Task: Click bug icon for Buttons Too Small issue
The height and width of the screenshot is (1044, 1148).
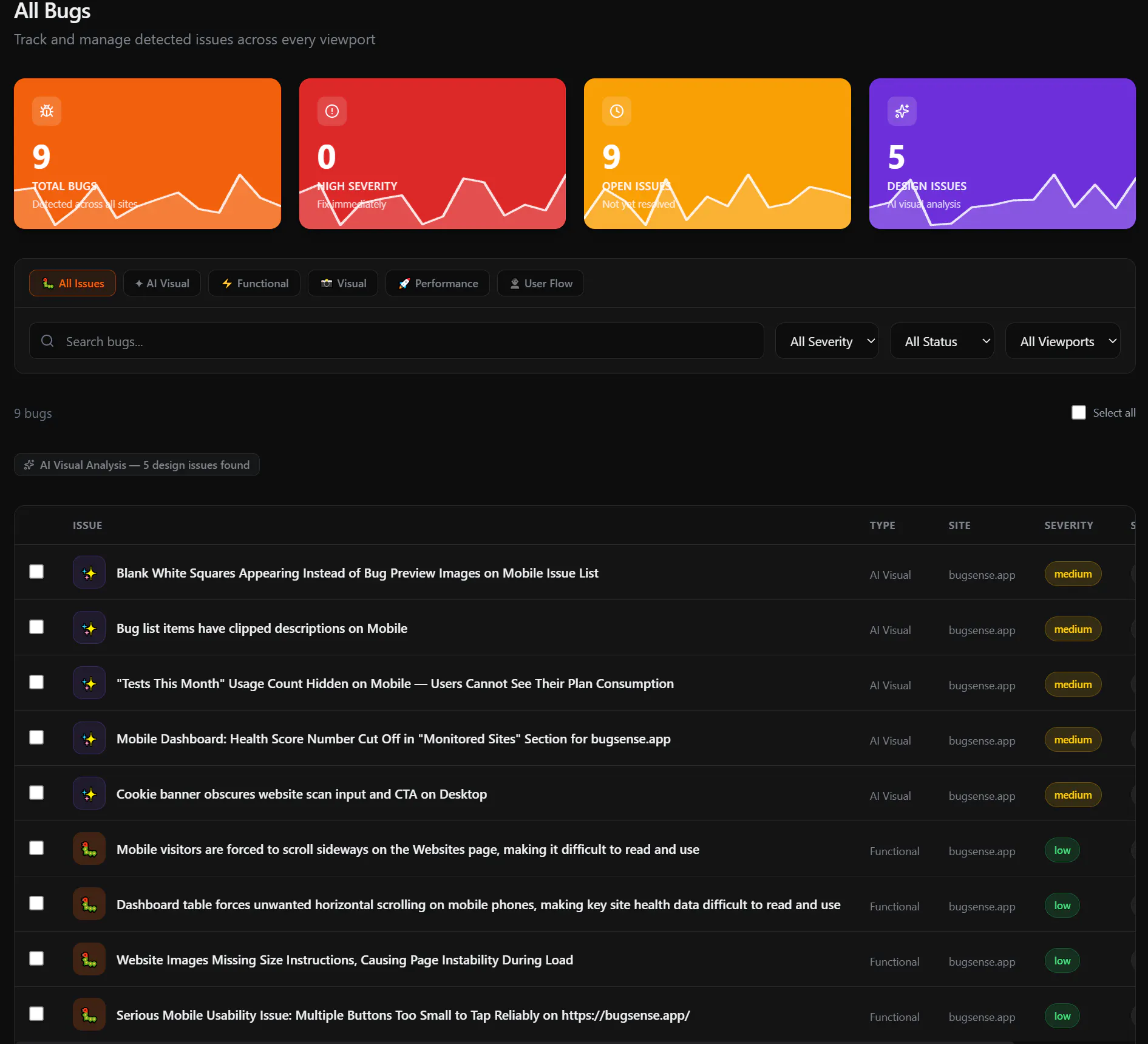Action: click(x=89, y=1015)
